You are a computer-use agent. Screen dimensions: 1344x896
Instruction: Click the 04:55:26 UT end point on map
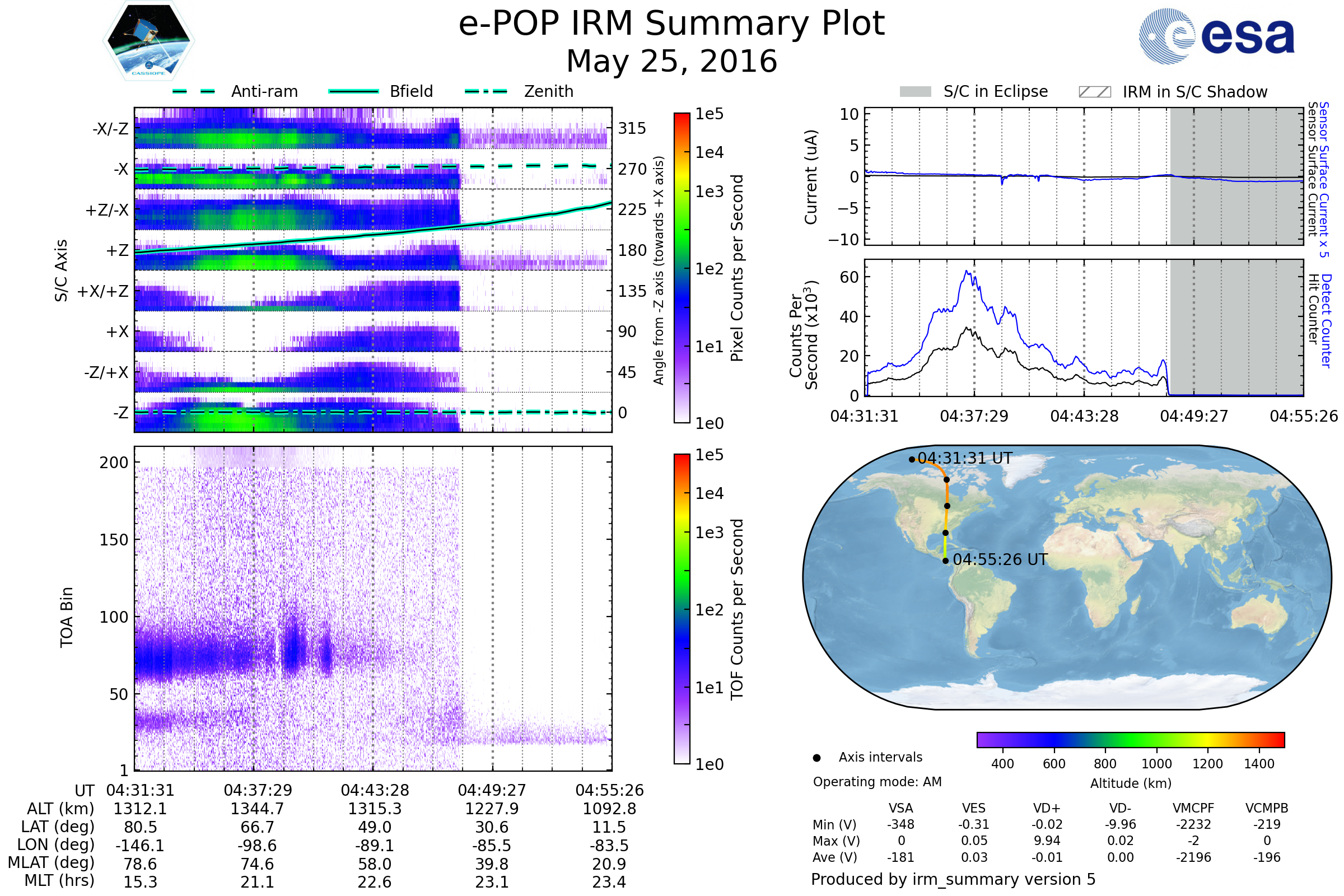pyautogui.click(x=946, y=561)
